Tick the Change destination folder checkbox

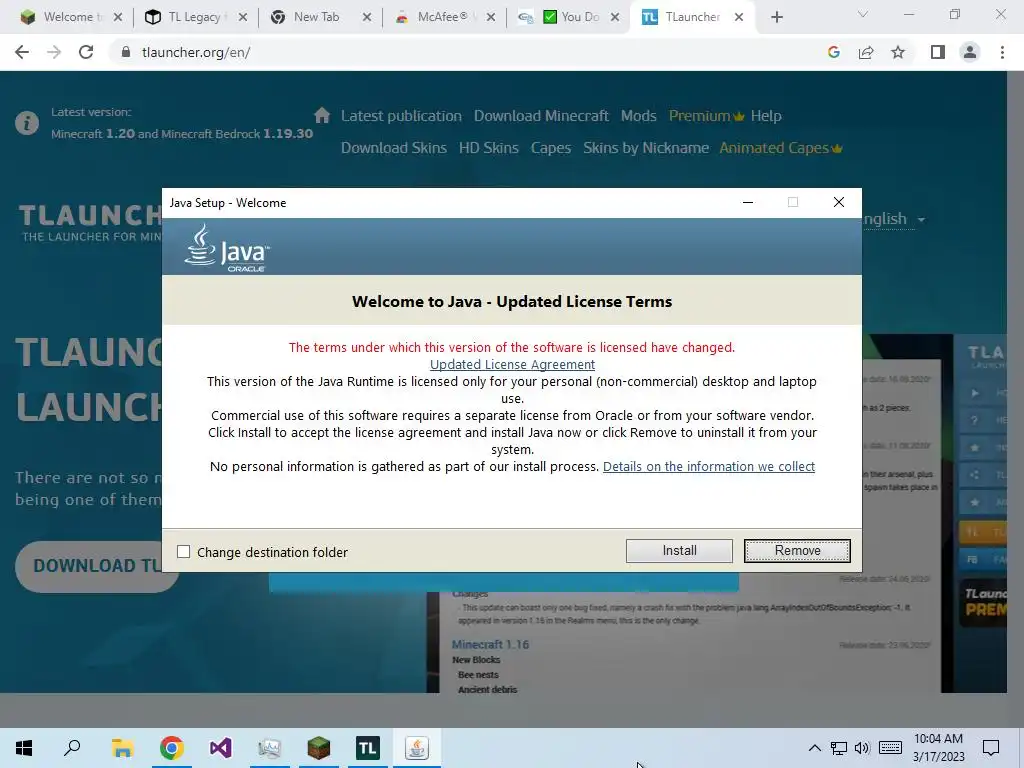point(184,552)
